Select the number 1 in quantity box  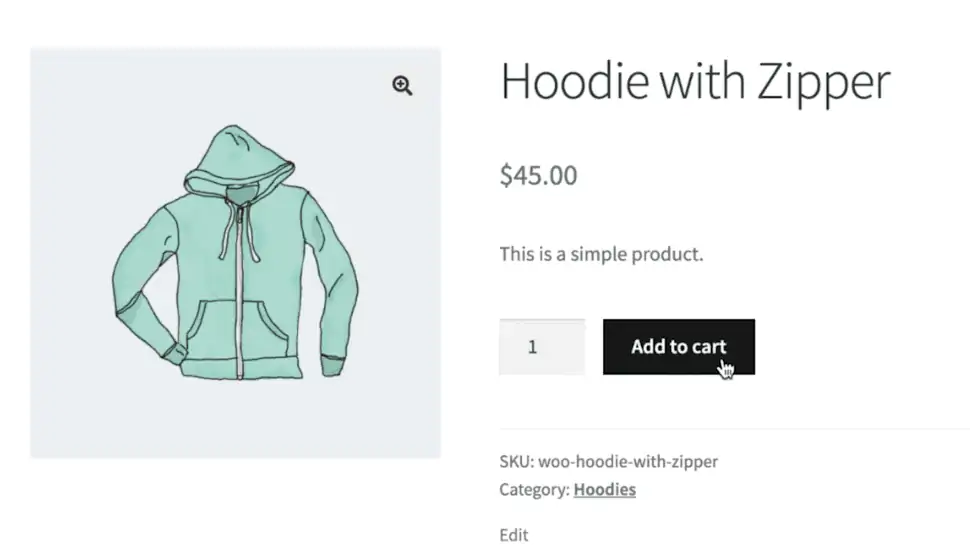[533, 348]
